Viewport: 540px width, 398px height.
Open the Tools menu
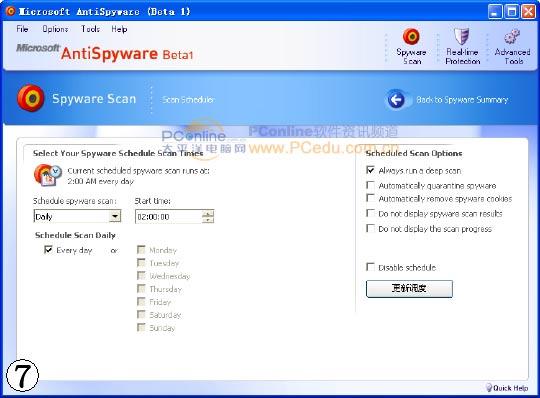pos(90,29)
